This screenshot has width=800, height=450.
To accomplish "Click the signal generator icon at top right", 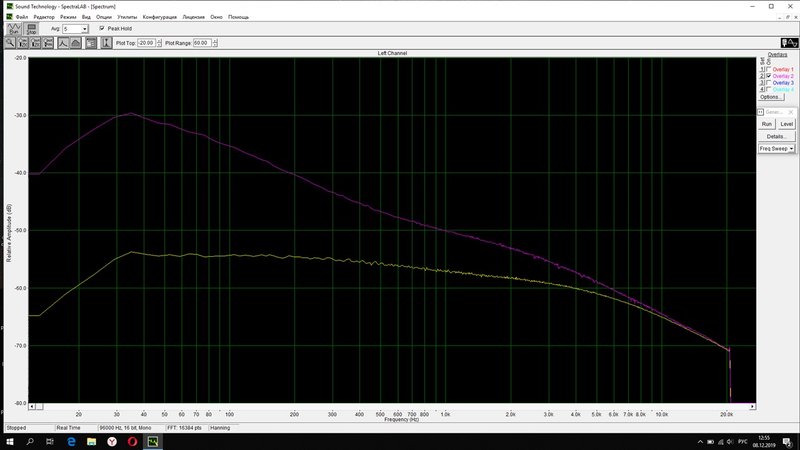I will coord(789,43).
